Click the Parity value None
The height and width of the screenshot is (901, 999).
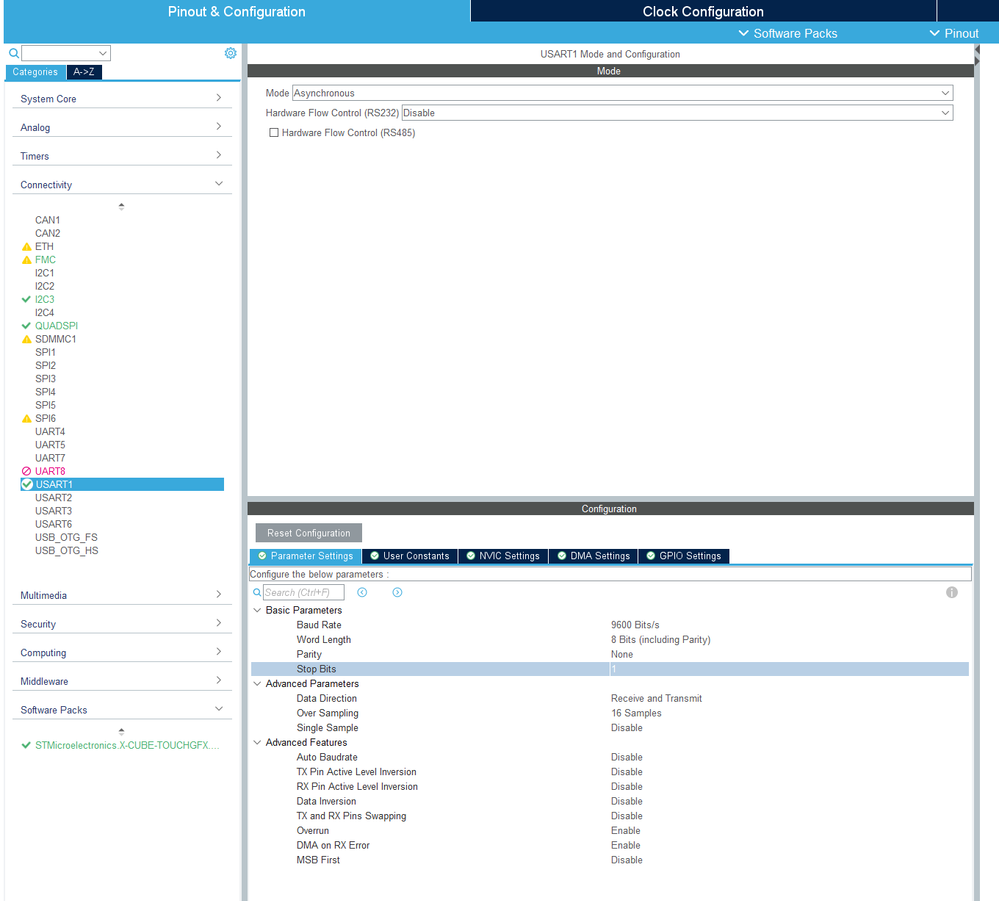(622, 654)
